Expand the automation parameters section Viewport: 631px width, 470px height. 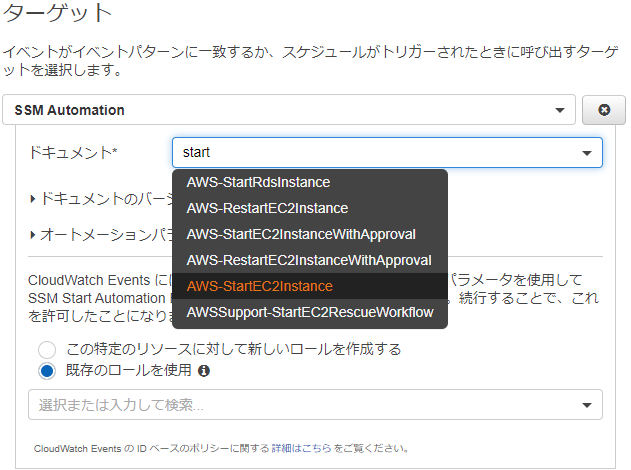click(100, 234)
